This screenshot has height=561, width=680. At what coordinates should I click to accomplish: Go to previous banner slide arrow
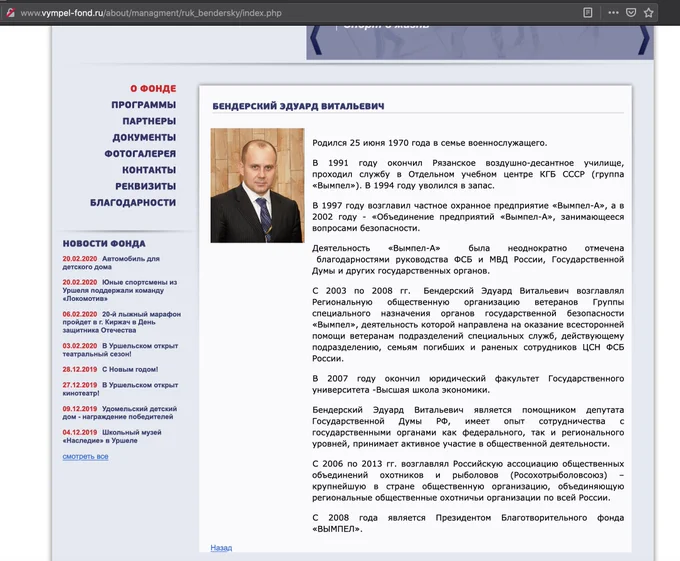pos(316,40)
